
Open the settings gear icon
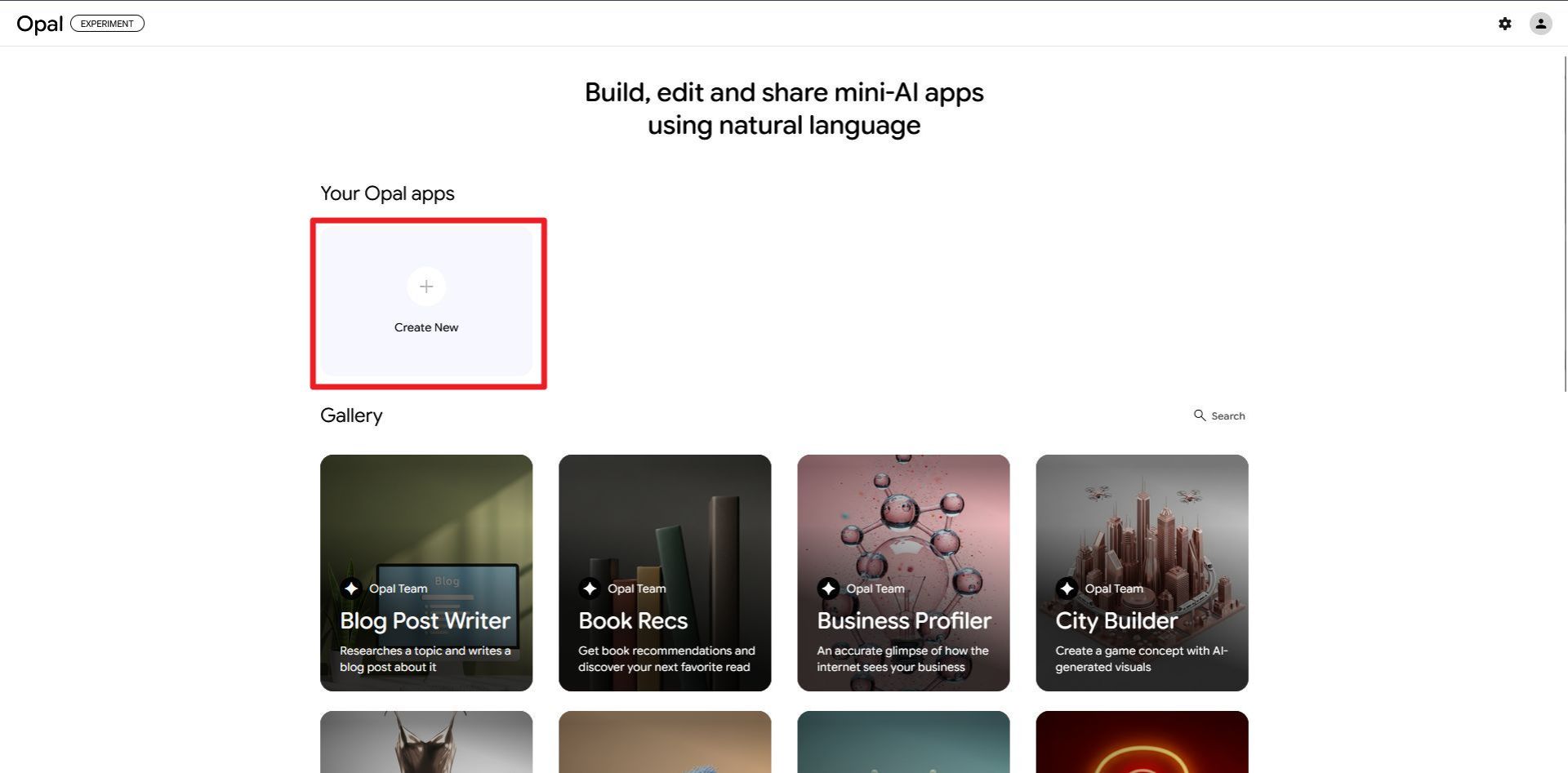click(x=1504, y=24)
